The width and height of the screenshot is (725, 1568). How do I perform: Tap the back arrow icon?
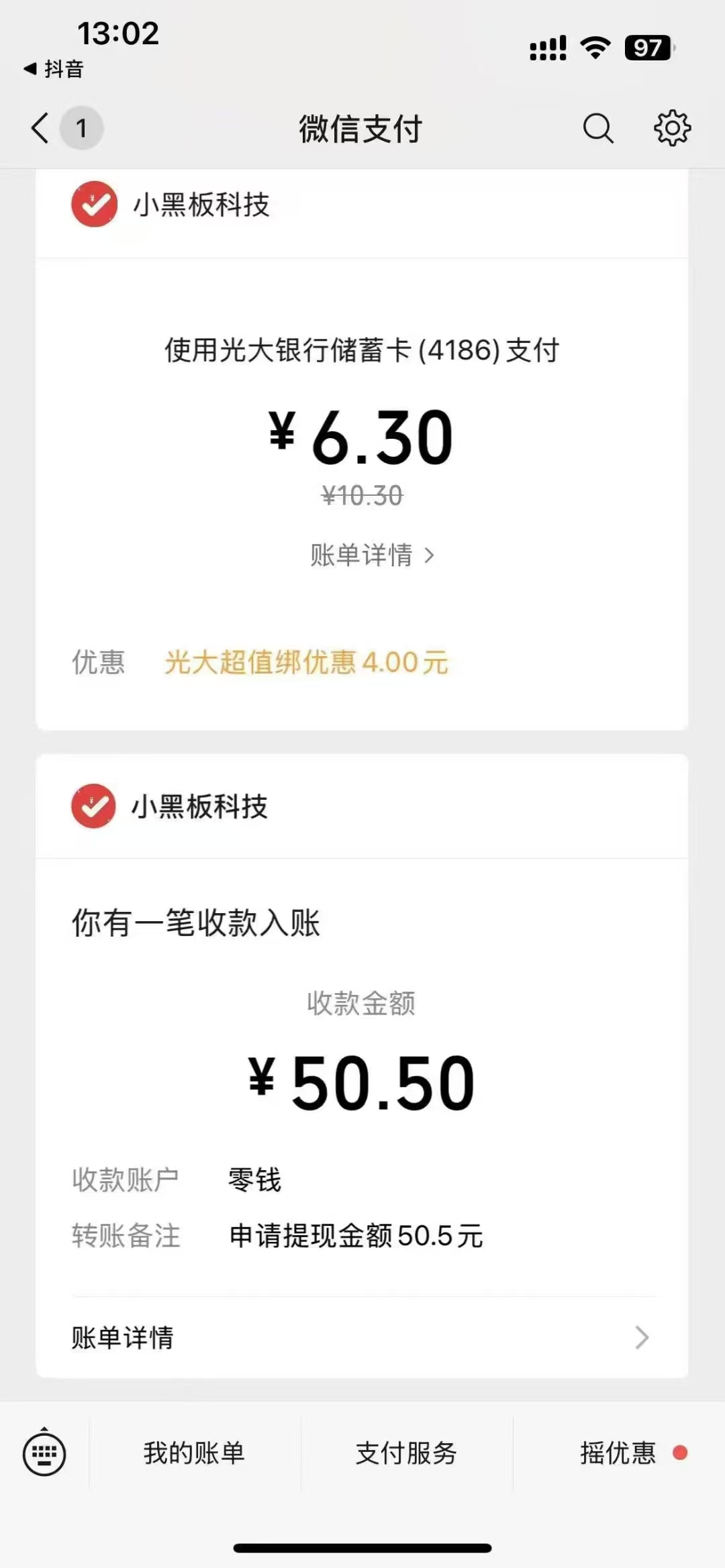point(40,127)
